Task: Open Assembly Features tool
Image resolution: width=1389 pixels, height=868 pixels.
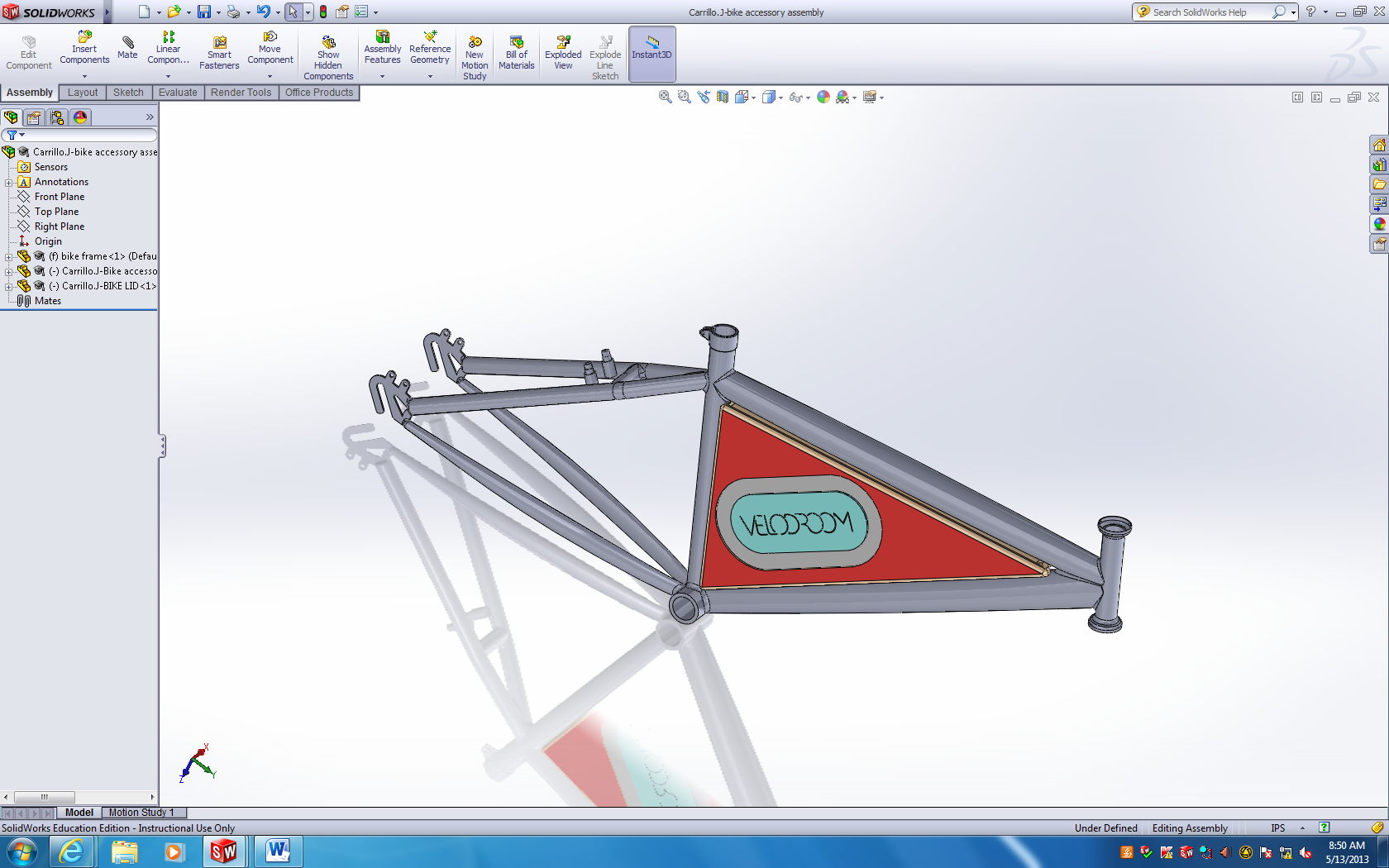Action: pos(383,48)
